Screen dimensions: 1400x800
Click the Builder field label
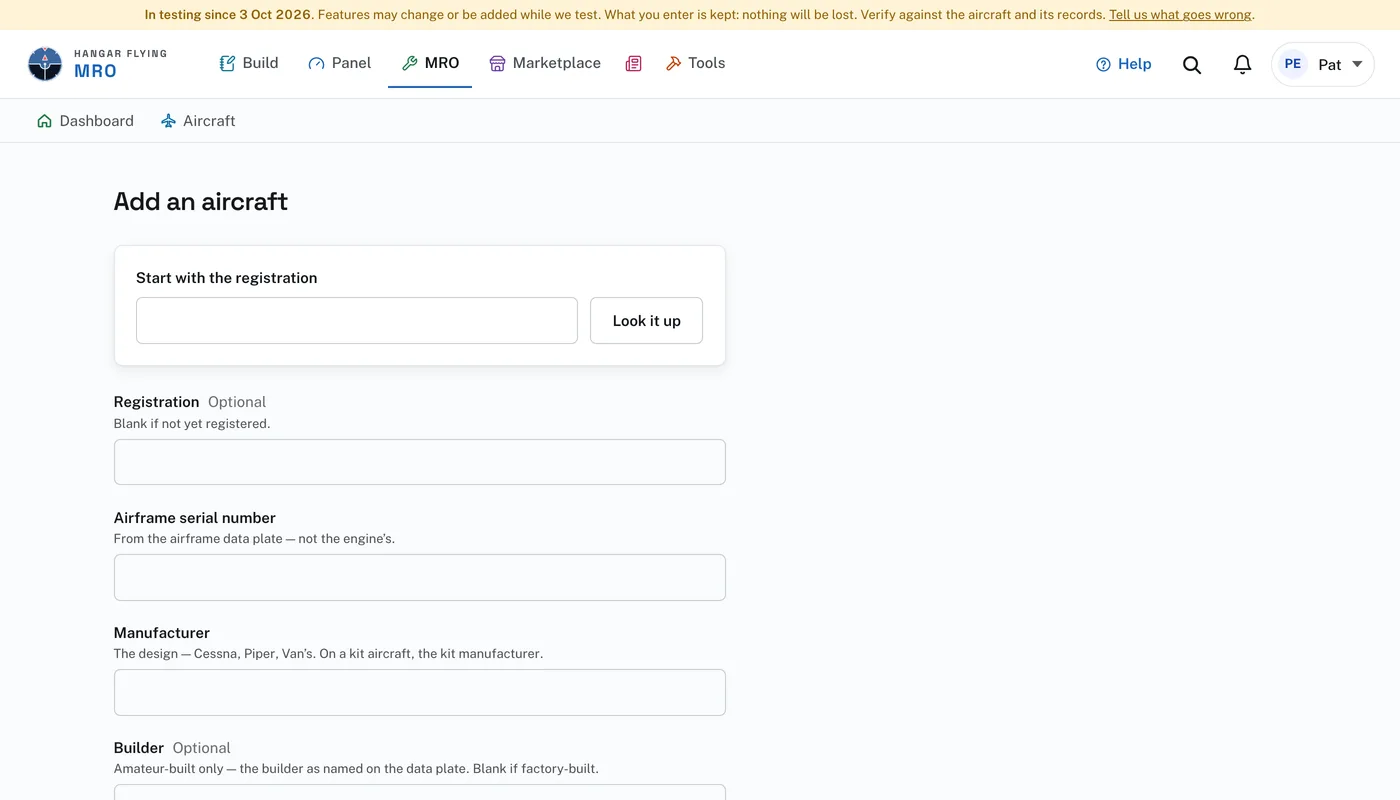tap(139, 748)
